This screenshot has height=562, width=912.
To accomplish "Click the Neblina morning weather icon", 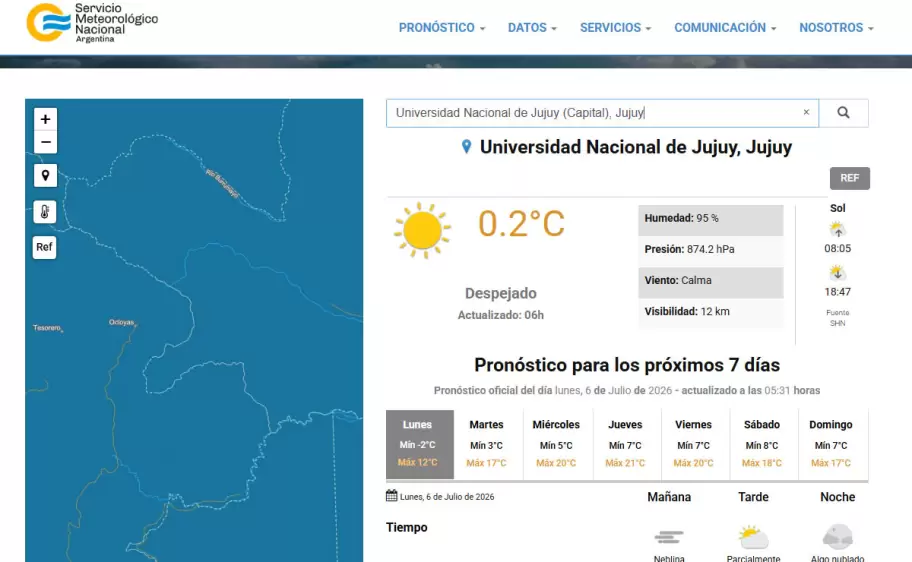I will tap(669, 537).
